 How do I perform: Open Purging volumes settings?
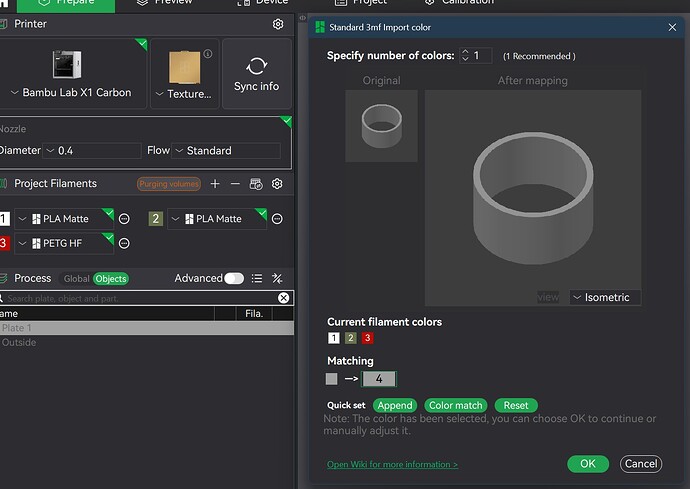click(x=169, y=184)
